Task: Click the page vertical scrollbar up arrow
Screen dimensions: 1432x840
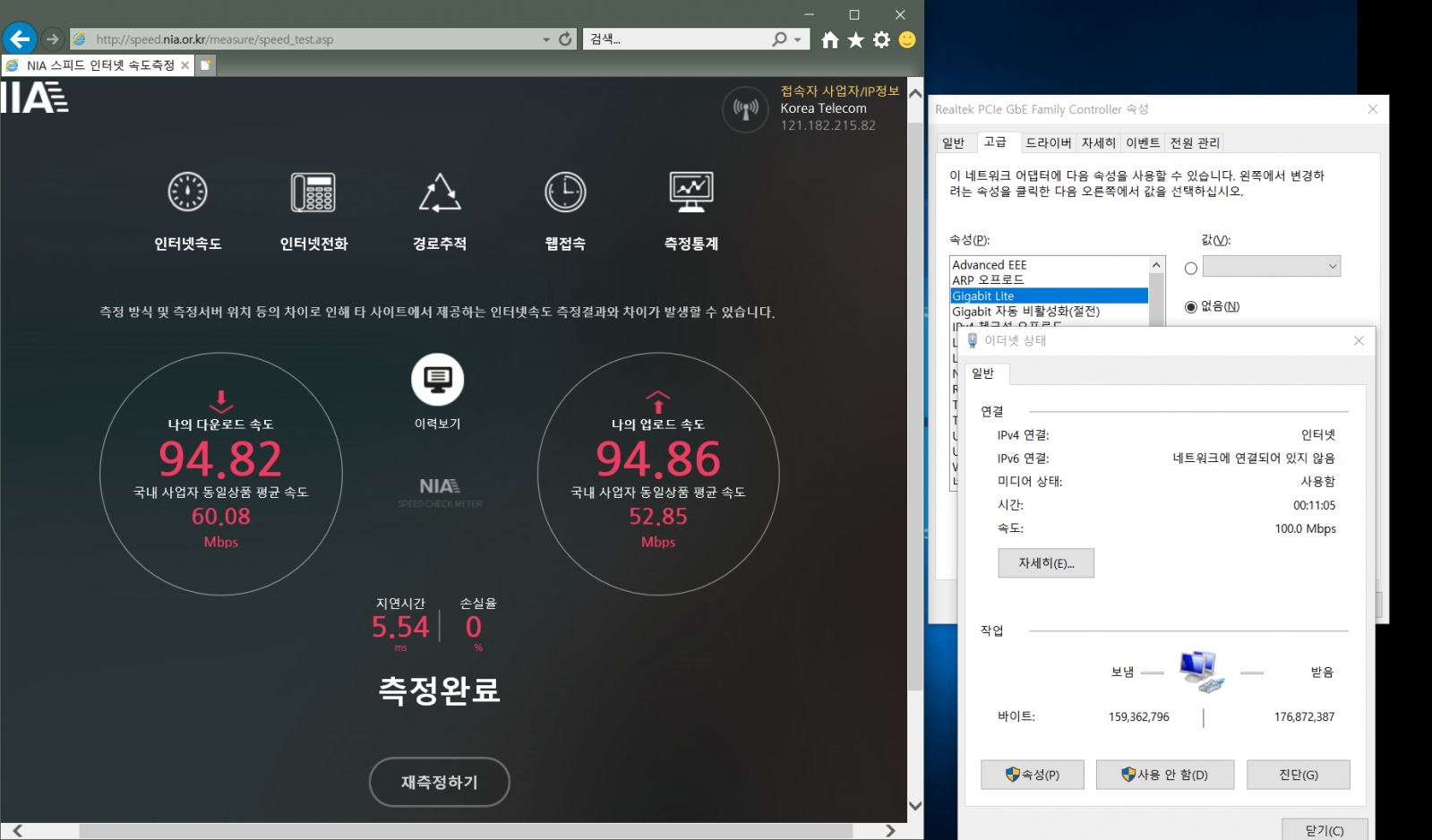Action: pos(915,92)
